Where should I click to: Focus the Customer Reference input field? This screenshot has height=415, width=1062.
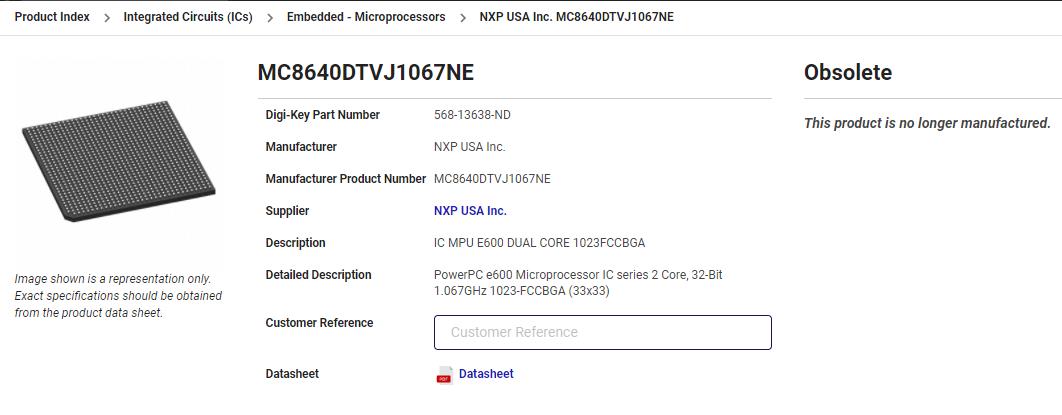(603, 332)
